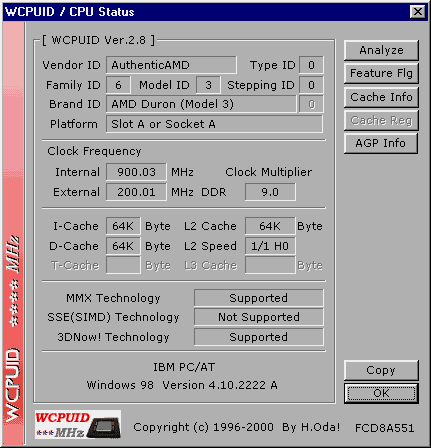Image resolution: width=431 pixels, height=448 pixels.
Task: Close the CPU Status window
Action: point(417,12)
